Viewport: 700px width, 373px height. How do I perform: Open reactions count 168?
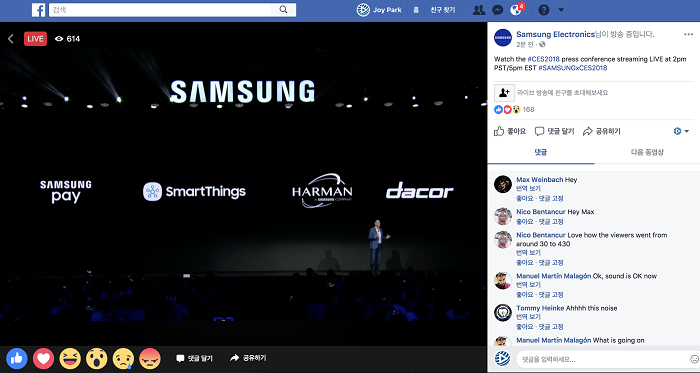pyautogui.click(x=528, y=109)
